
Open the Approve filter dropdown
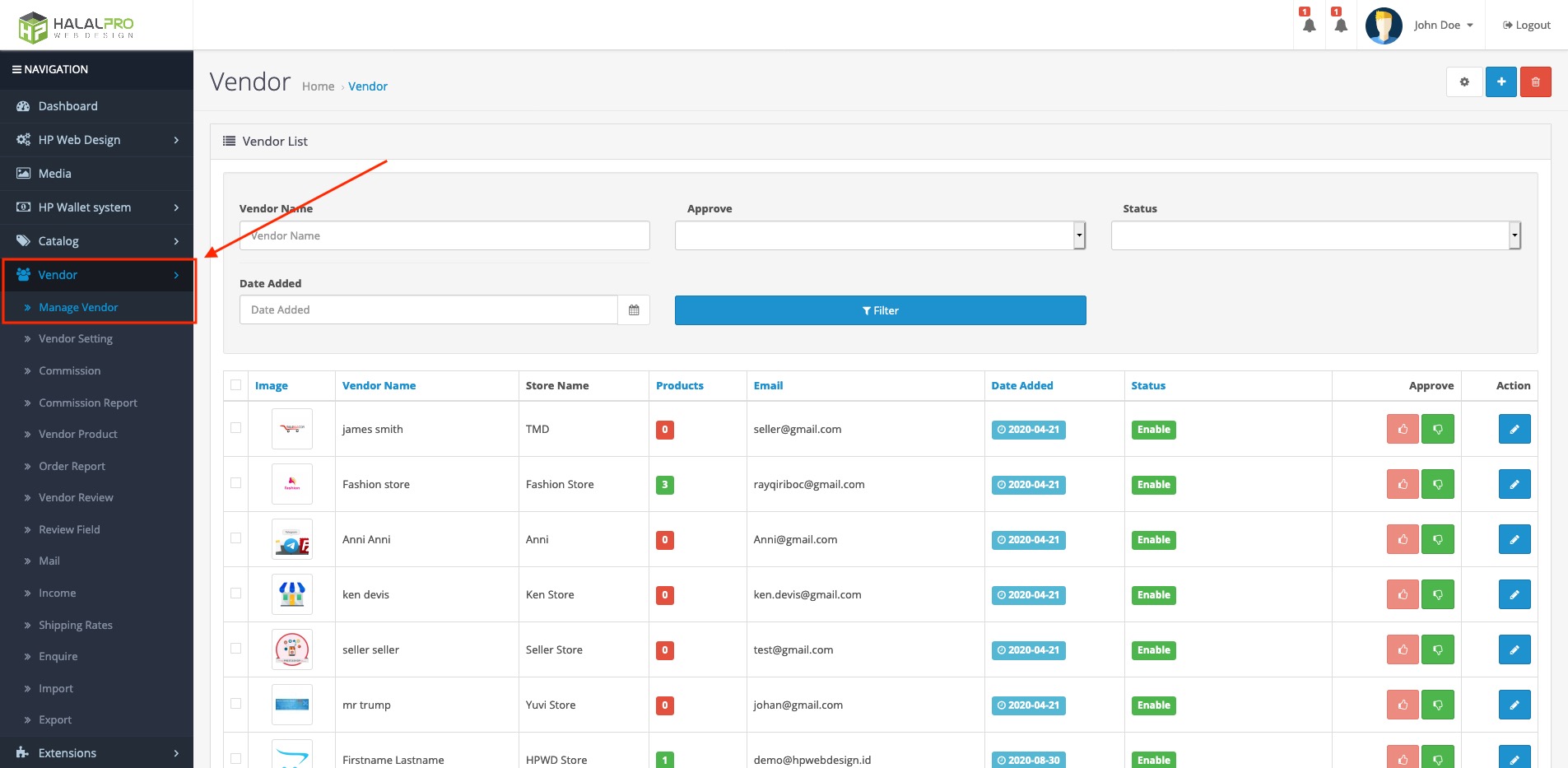click(x=880, y=235)
